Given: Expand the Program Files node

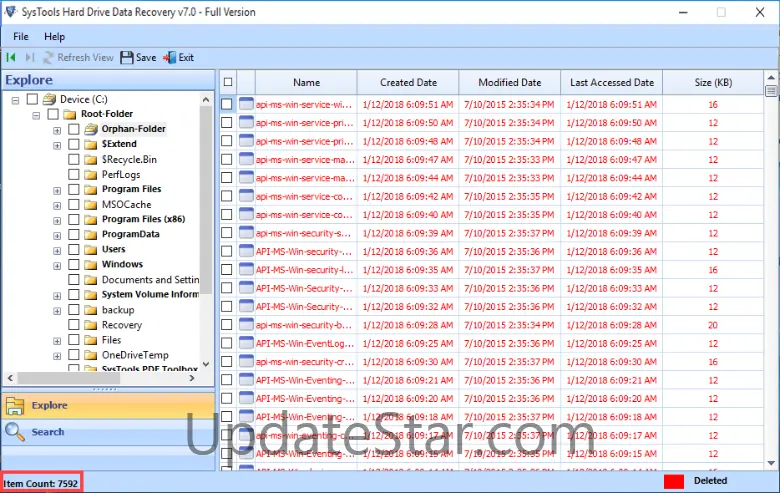Looking at the screenshot, I should [57, 191].
